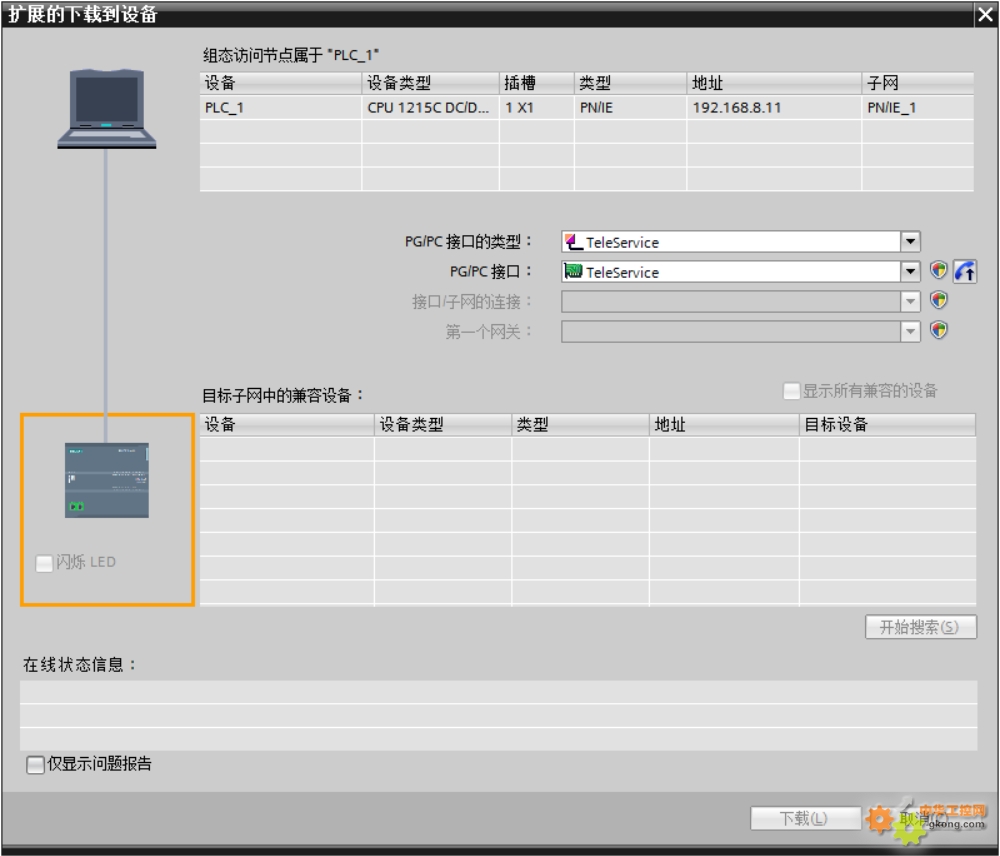Enable 显示所有兼容的设备 checkbox

tap(791, 391)
